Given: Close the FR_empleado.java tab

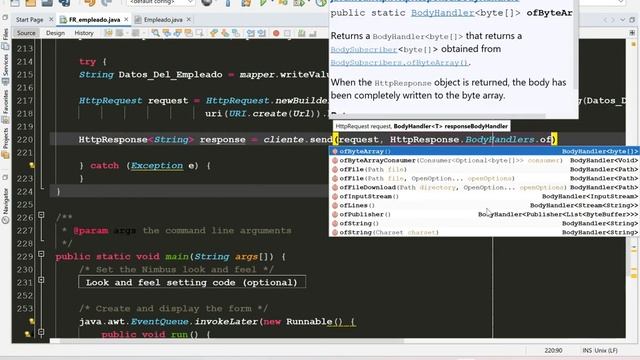Looking at the screenshot, I should [126, 19].
